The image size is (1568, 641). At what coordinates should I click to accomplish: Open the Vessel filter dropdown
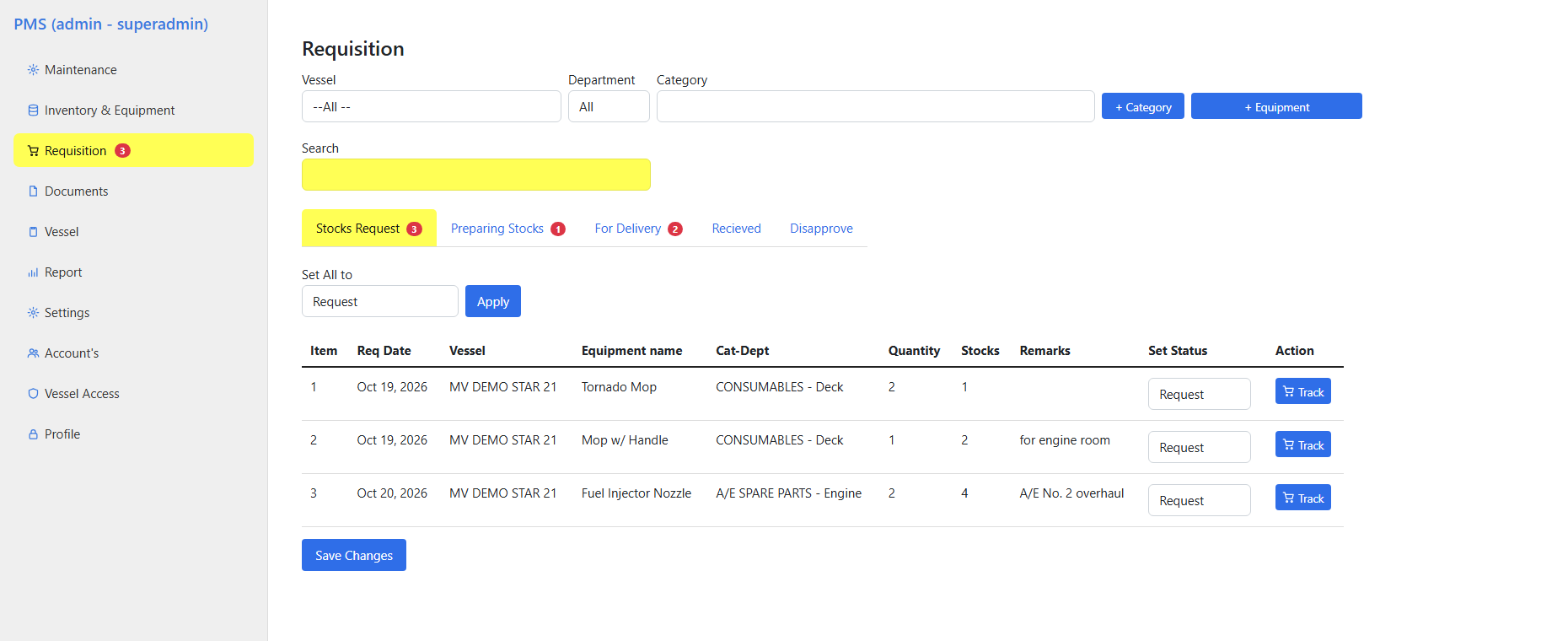coord(432,106)
